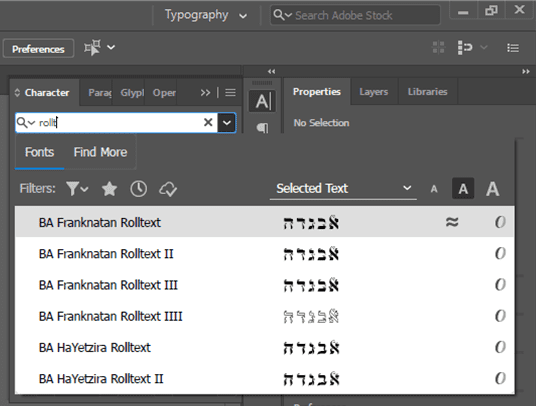Viewport: 536px width, 406px height.
Task: Open the Character panel flyout menu
Action: point(230,93)
